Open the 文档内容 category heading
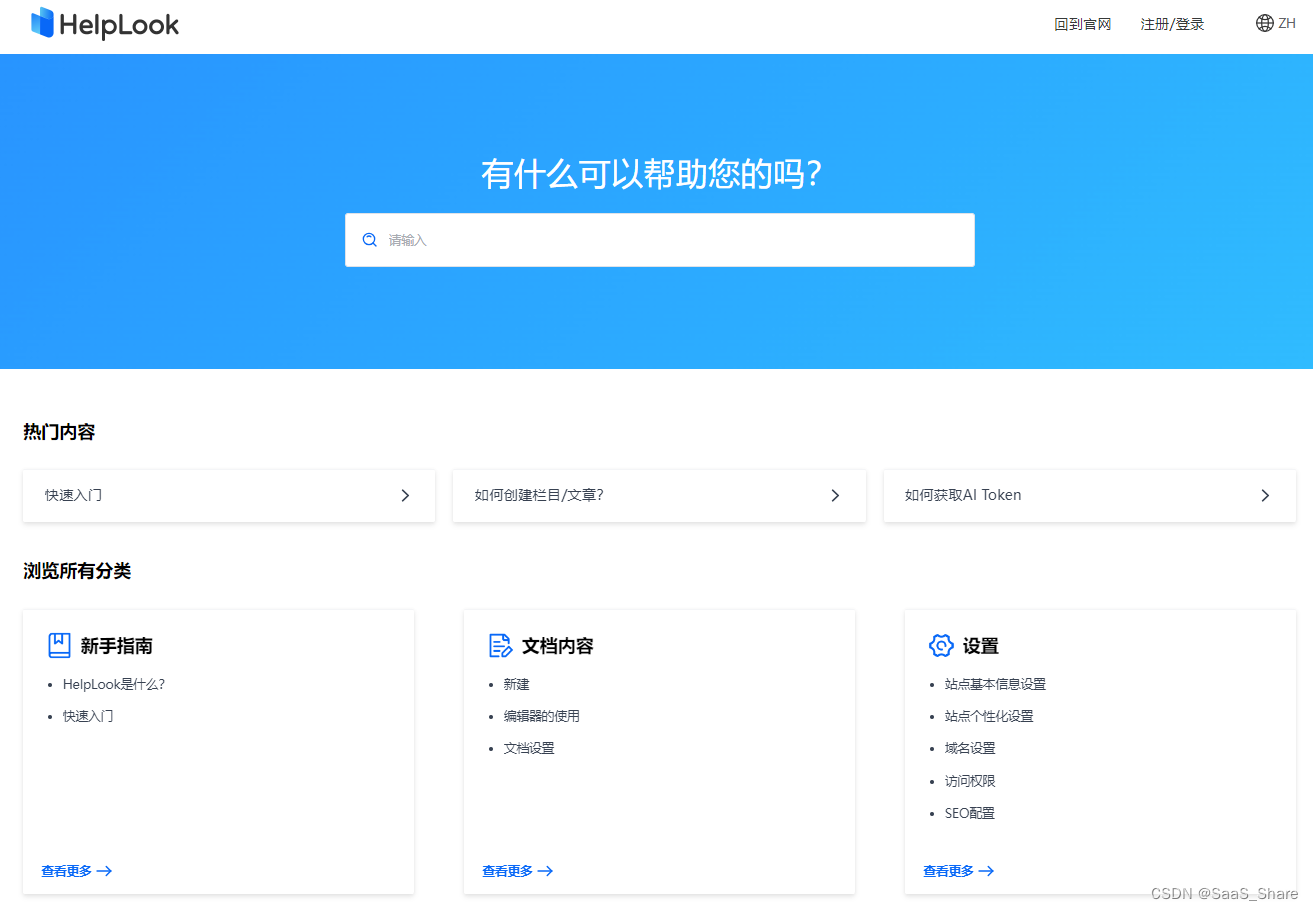 click(558, 646)
